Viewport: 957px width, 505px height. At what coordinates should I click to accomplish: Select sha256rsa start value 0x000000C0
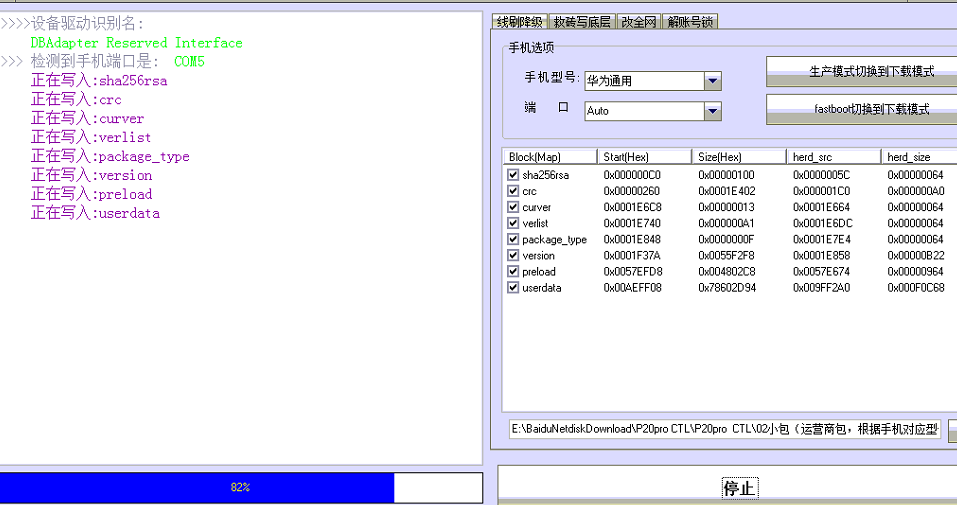[632, 175]
